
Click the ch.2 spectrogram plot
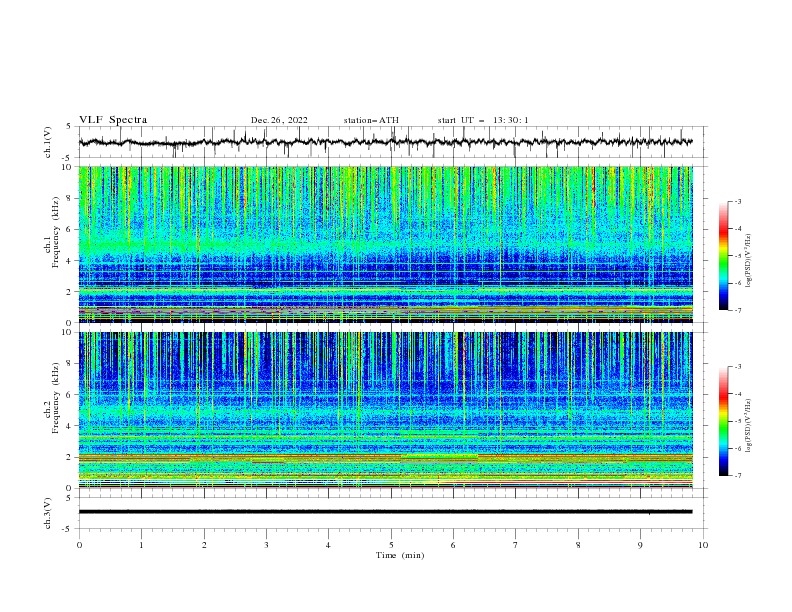386,410
